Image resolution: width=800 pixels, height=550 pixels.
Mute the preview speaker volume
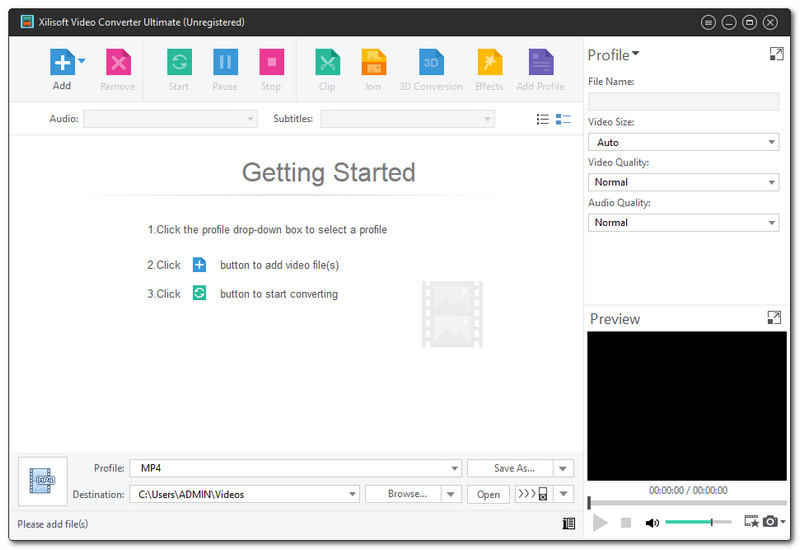(652, 522)
